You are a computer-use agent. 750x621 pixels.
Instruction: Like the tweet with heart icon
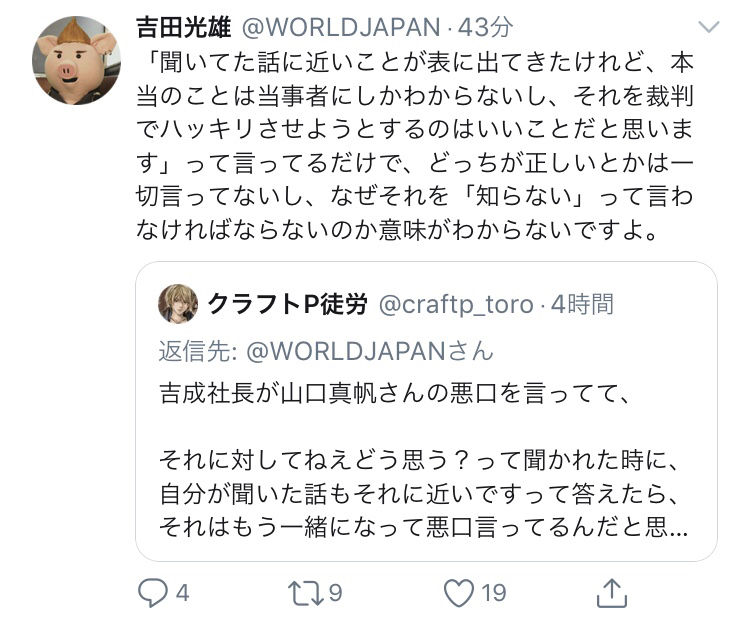pos(459,593)
